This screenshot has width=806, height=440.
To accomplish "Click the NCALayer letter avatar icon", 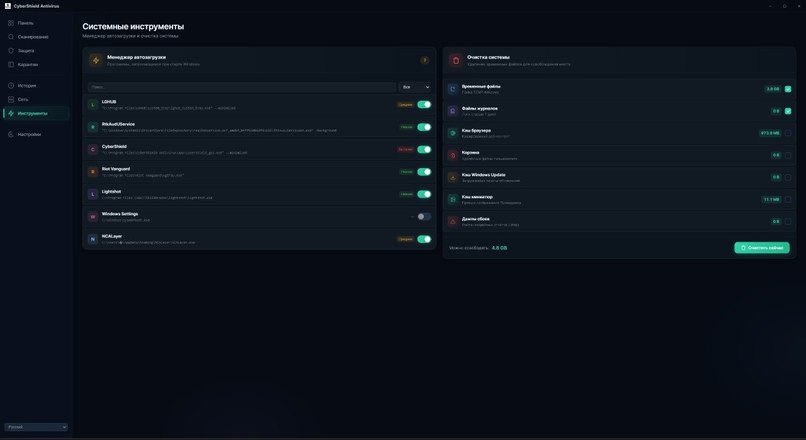I will [93, 239].
